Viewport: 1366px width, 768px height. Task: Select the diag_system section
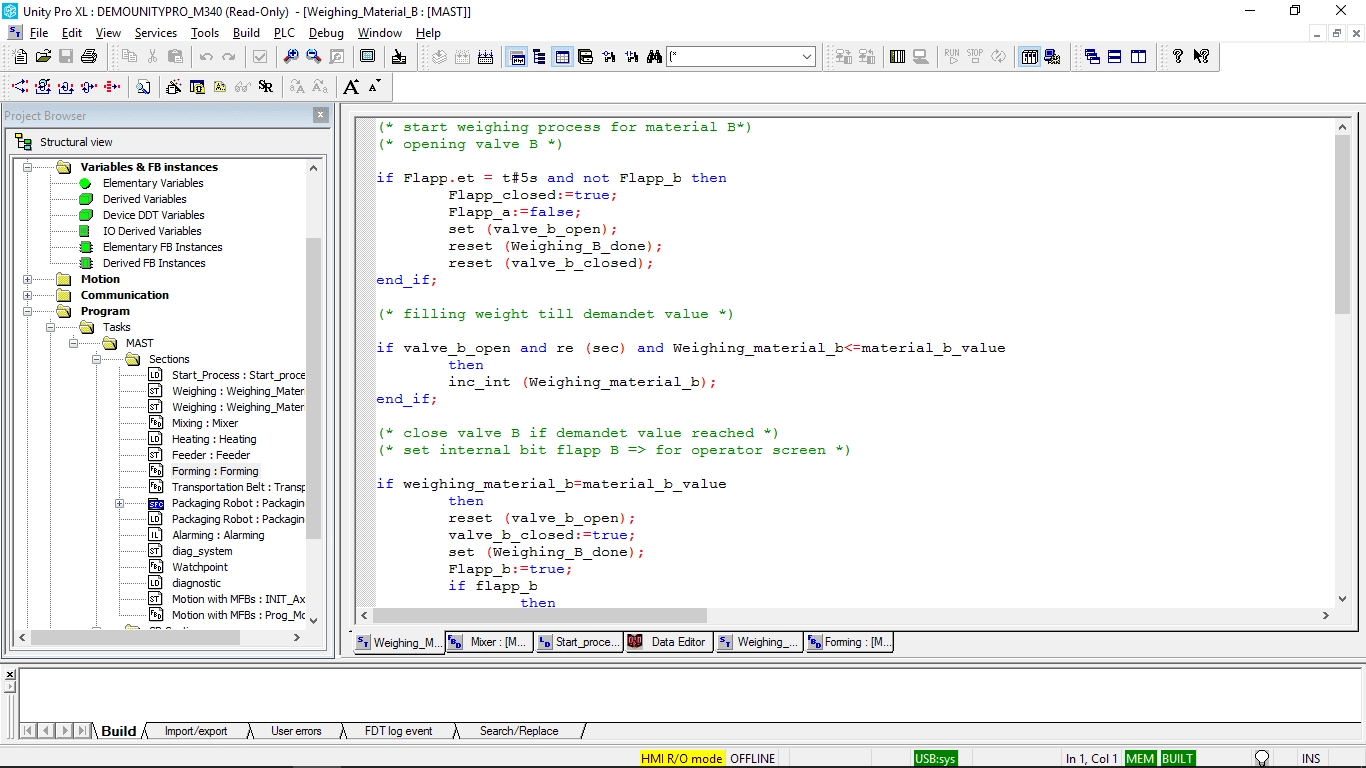(202, 551)
